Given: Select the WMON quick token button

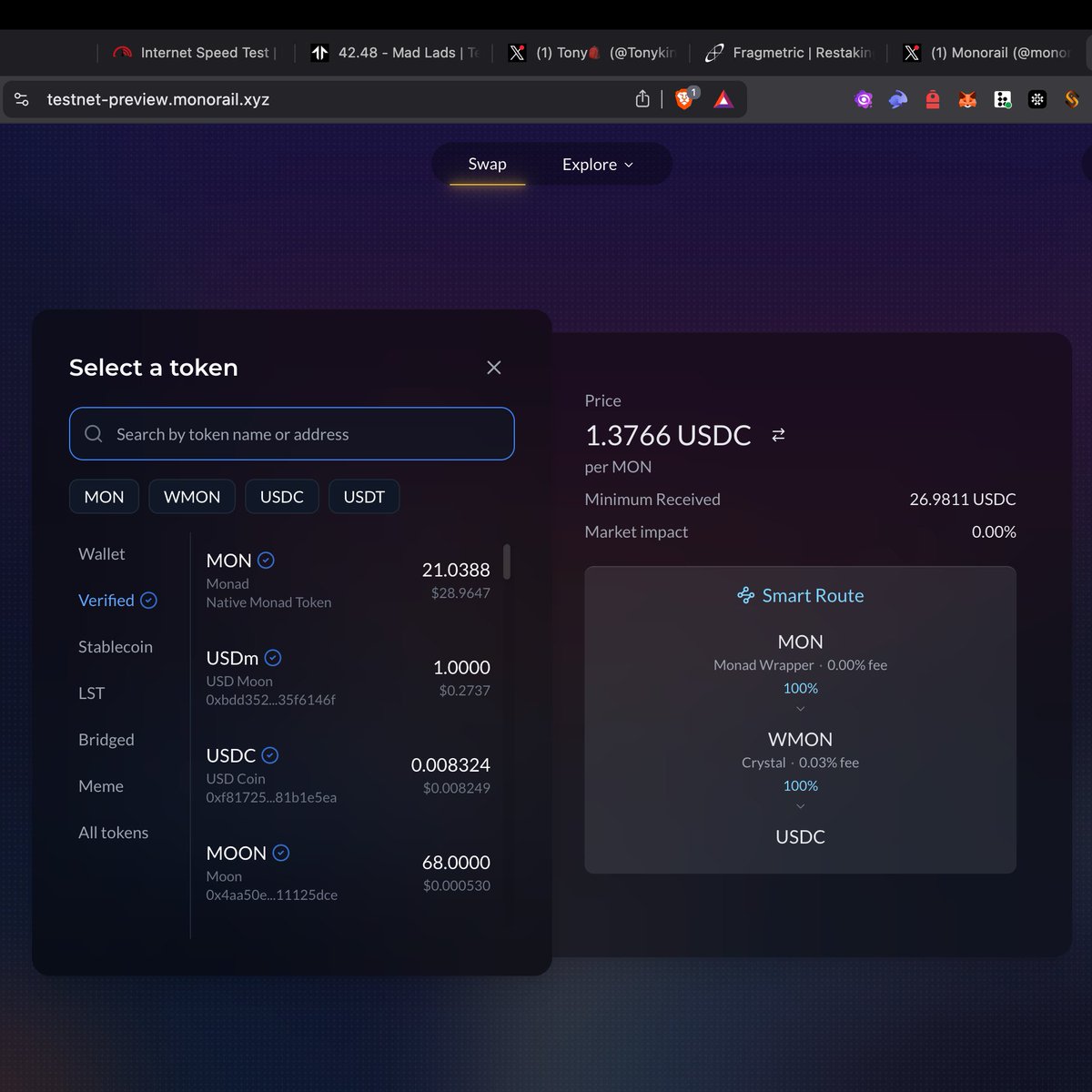Looking at the screenshot, I should click(x=191, y=496).
